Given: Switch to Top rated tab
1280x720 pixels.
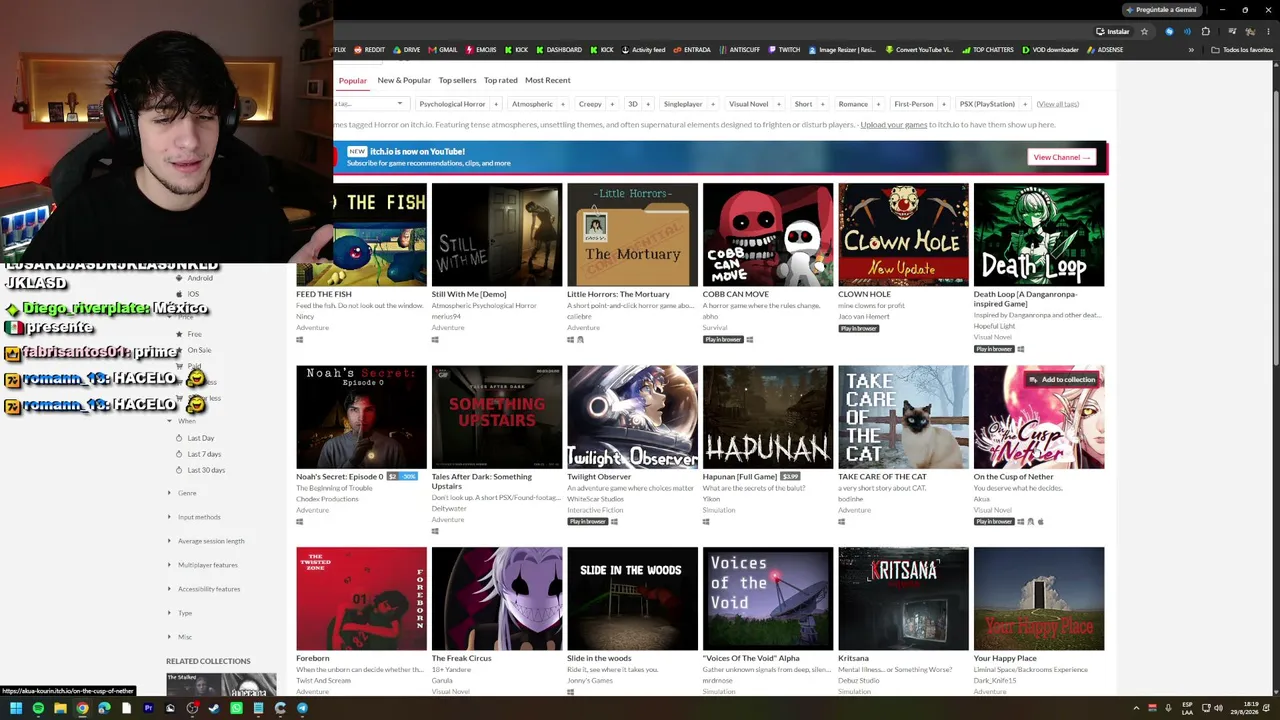Looking at the screenshot, I should coord(501,80).
